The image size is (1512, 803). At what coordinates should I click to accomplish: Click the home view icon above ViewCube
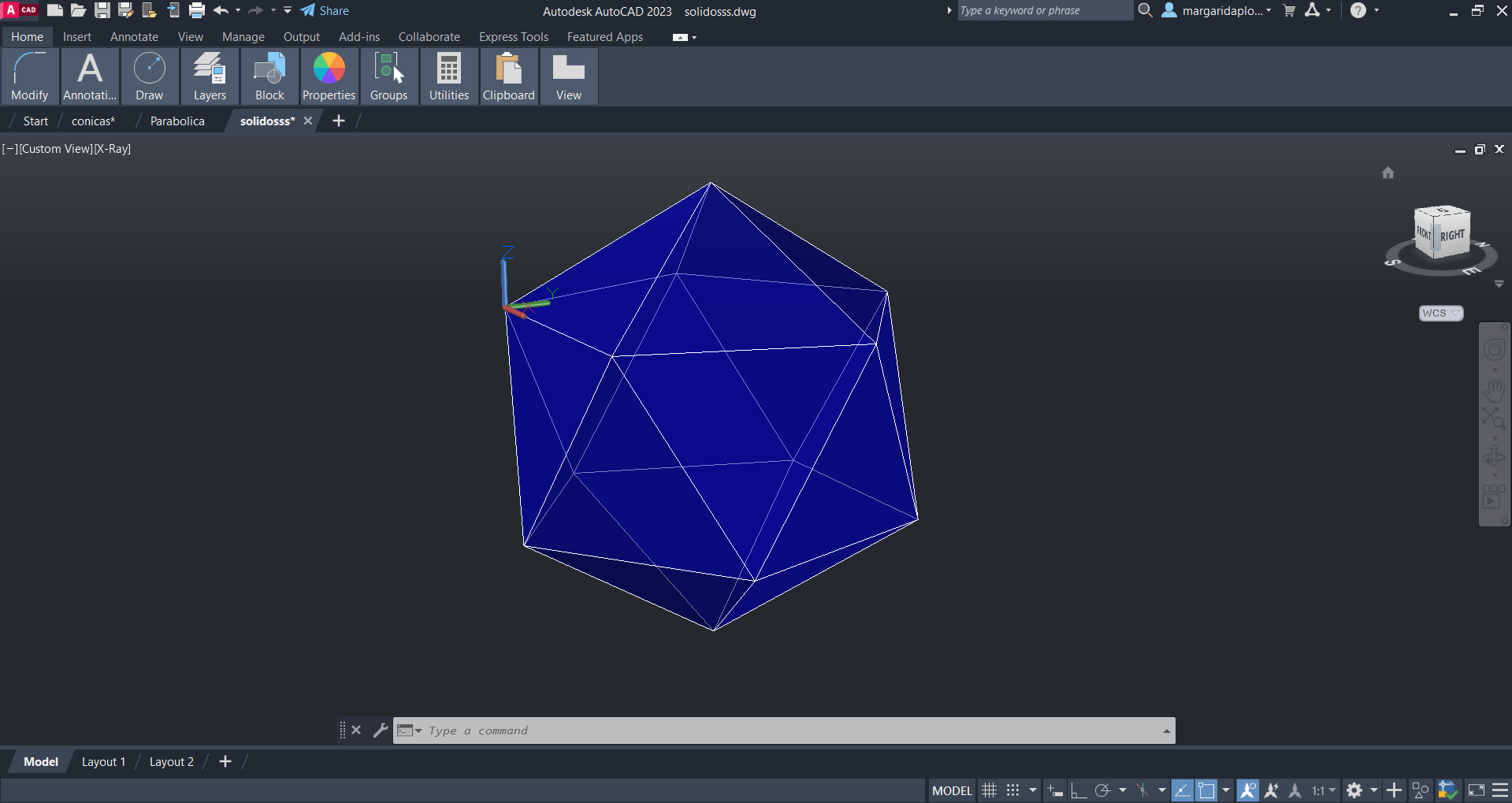click(1388, 173)
